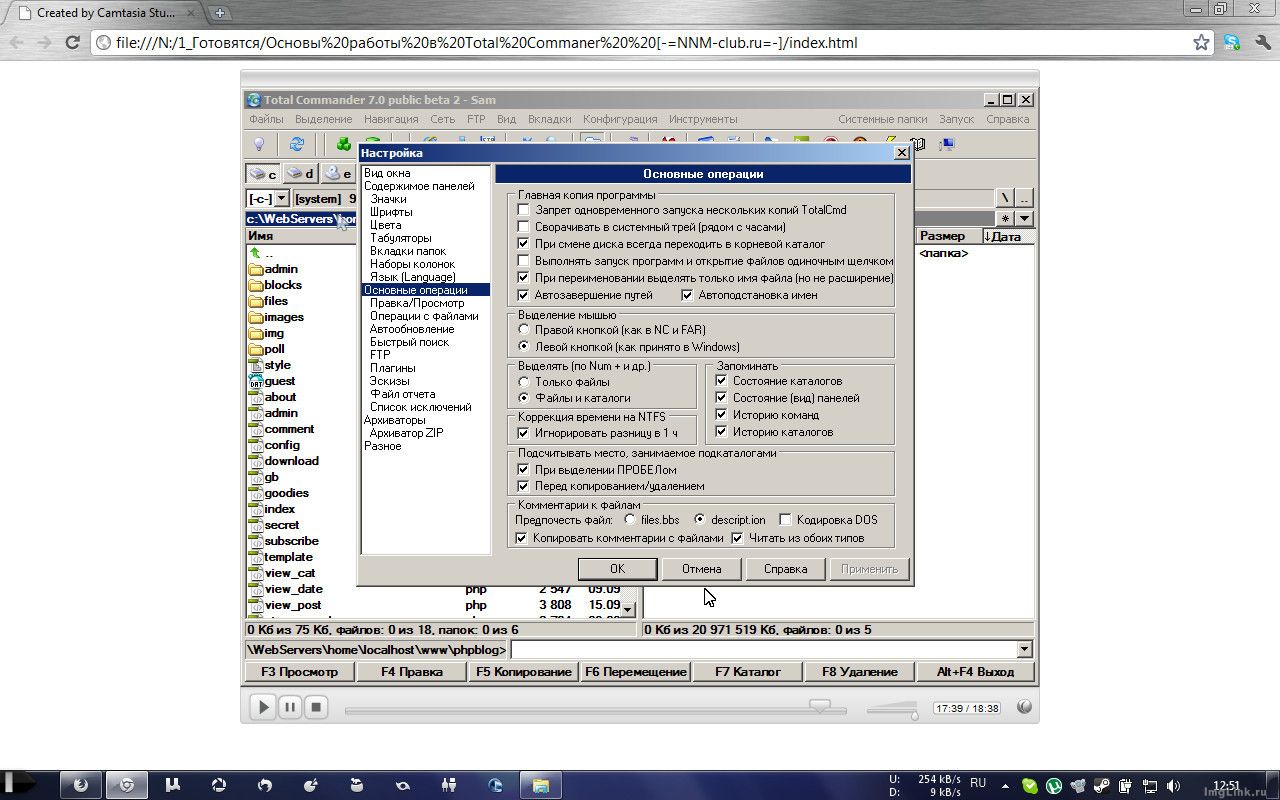
Task: Open Explorer folder taskbar icon
Action: (540, 785)
